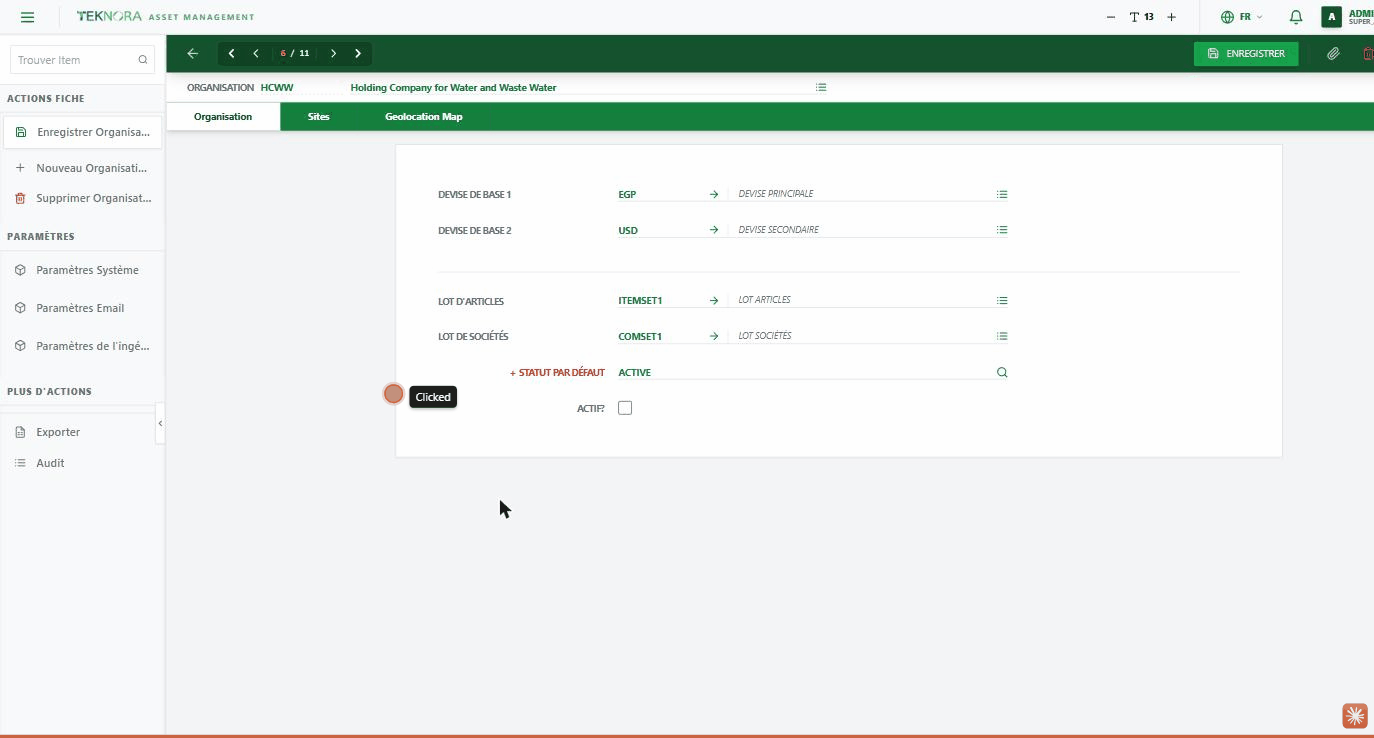Screen dimensions: 1374x738
Task: Open the admin user avatar menu
Action: [1331, 17]
